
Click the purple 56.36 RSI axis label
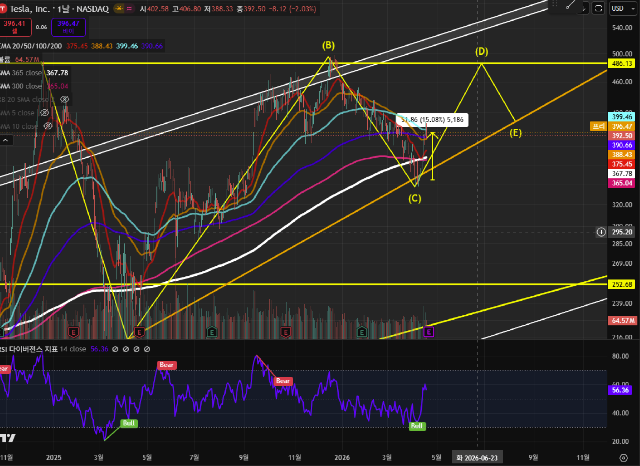[x=620, y=390]
